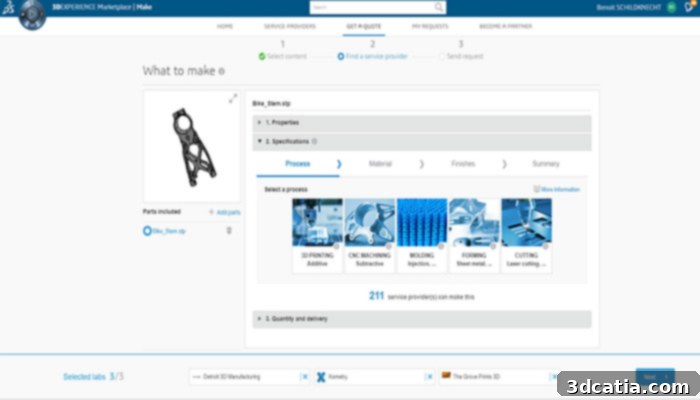Viewport: 700px width, 400px height.
Task: Open the BECOME A PARTNER menu item
Action: [505, 26]
